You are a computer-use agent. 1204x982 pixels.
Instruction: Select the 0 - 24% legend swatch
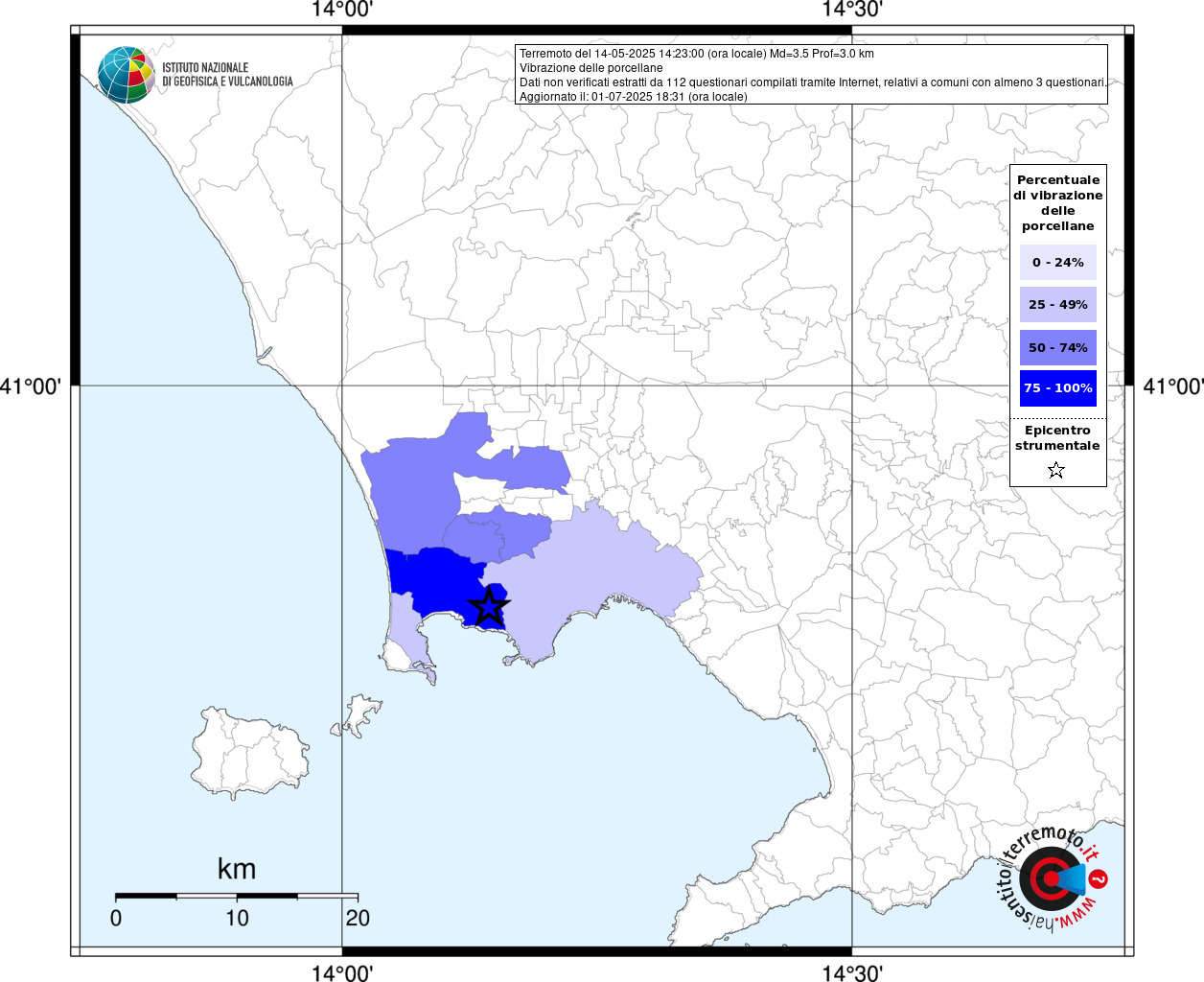coord(1058,262)
